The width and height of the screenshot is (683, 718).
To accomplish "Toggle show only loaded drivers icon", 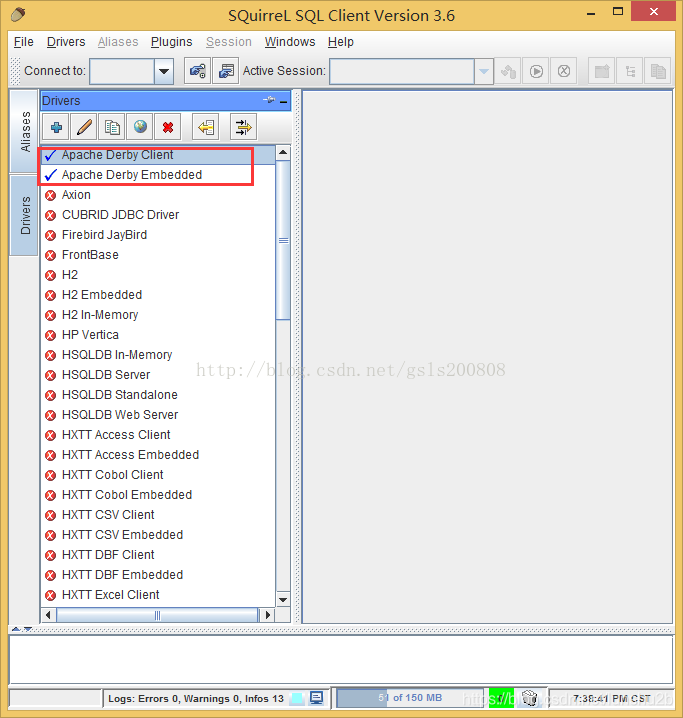I will pos(244,127).
